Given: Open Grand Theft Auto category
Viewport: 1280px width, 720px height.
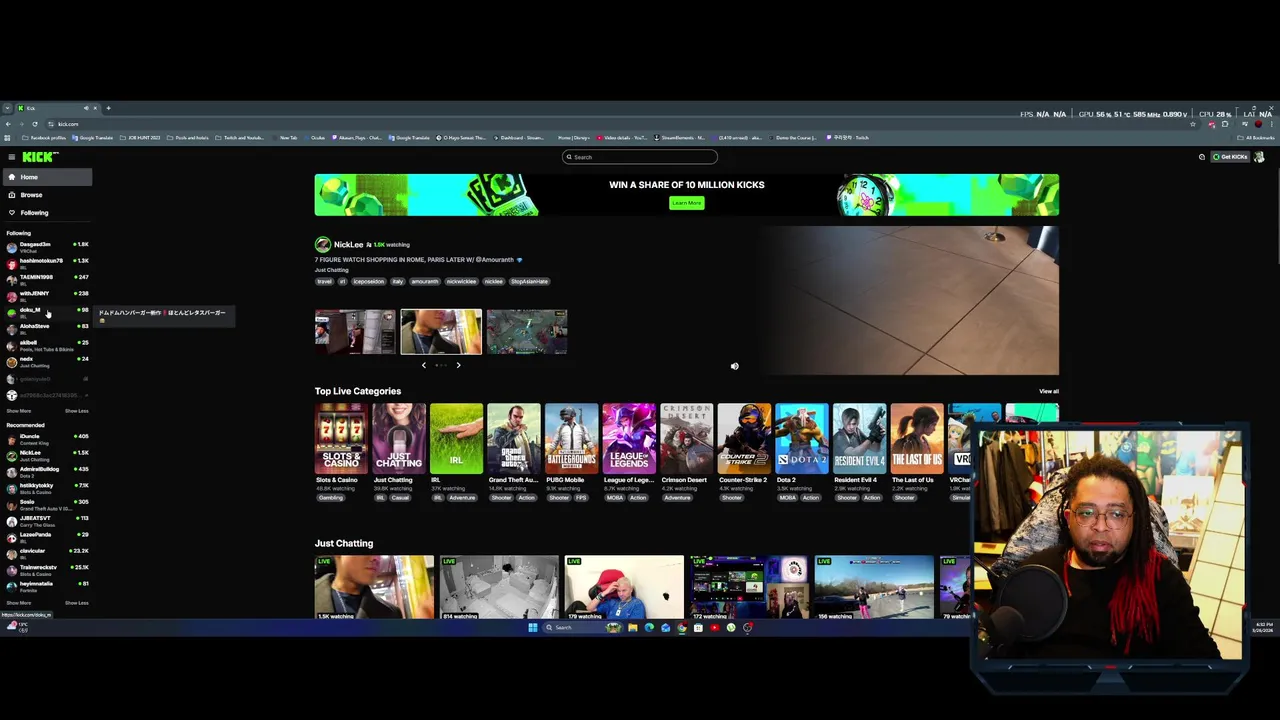Looking at the screenshot, I should click(x=514, y=438).
